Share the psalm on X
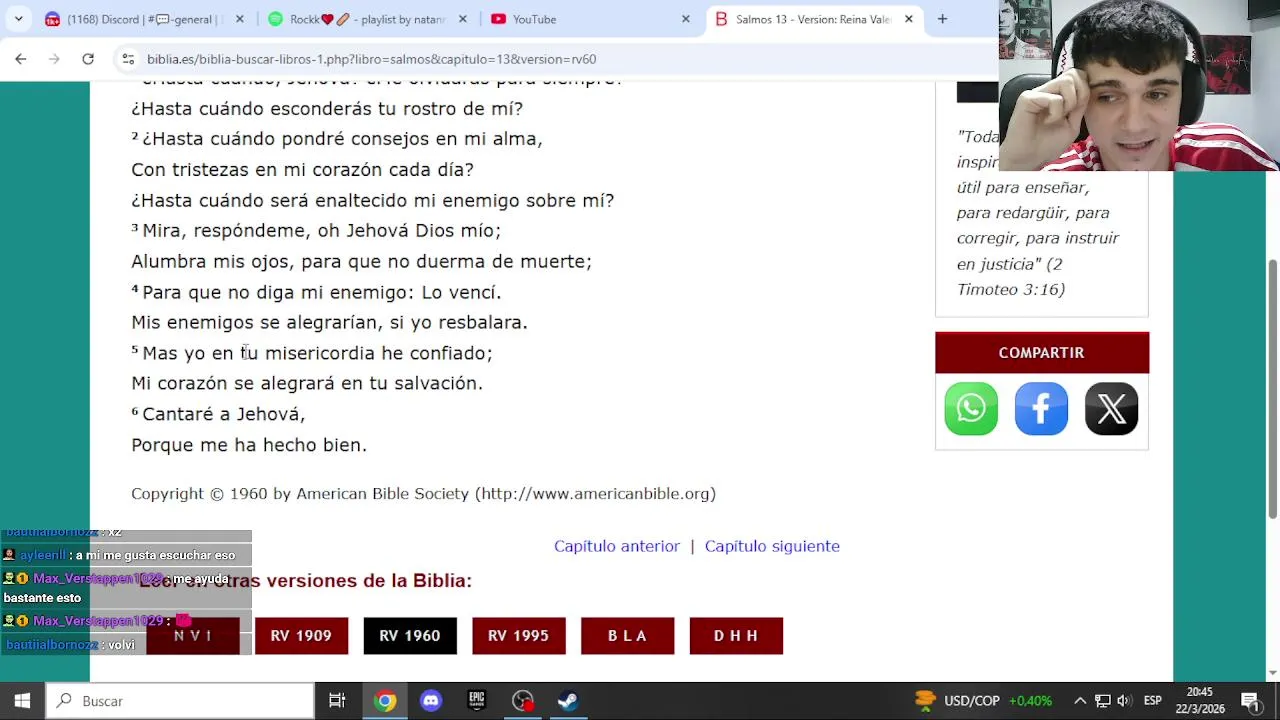The height and width of the screenshot is (720, 1280). coord(1111,408)
